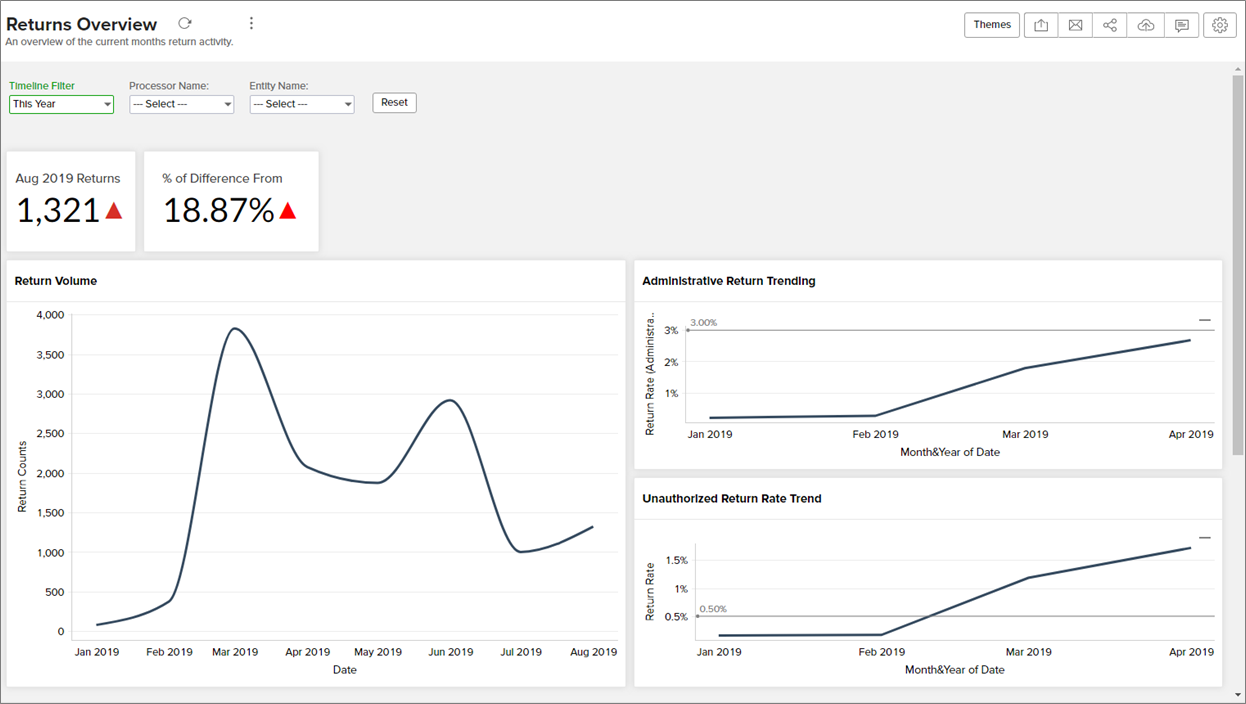Click 'Apr 2019' on Administrative Return chart axis

click(1191, 434)
